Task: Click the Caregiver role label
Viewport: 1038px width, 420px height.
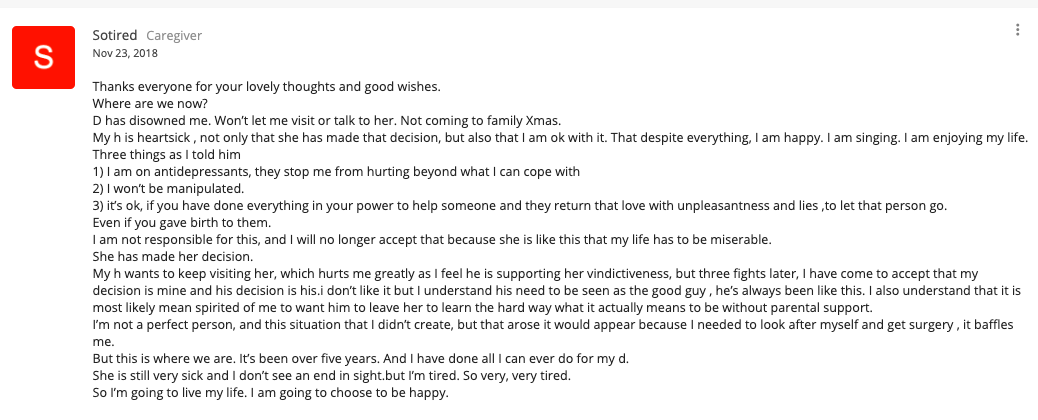Action: pyautogui.click(x=174, y=36)
